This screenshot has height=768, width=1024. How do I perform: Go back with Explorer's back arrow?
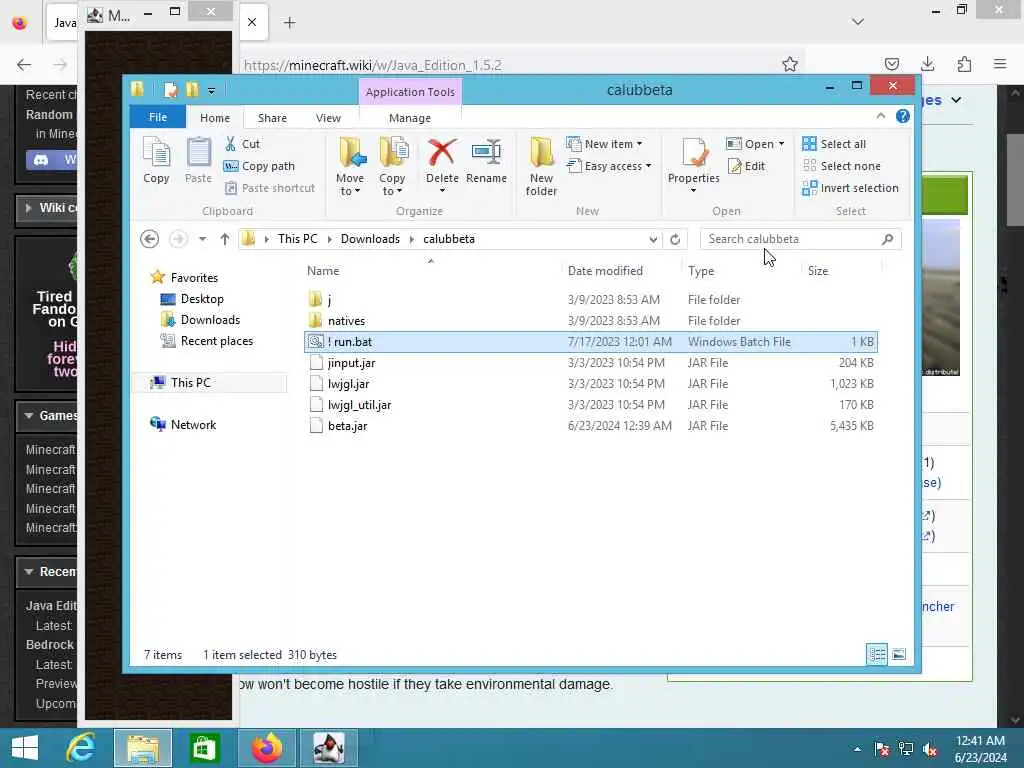click(x=150, y=239)
